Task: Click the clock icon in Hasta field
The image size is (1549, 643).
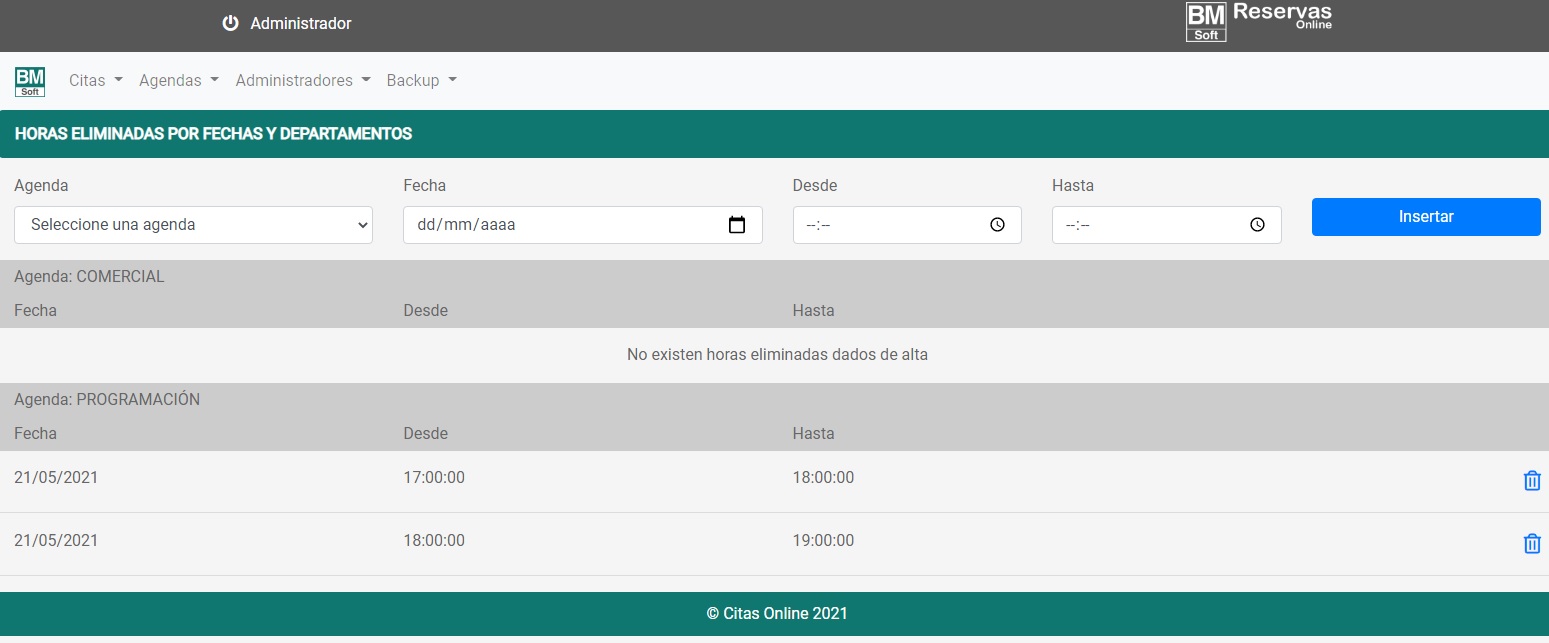Action: click(1257, 225)
